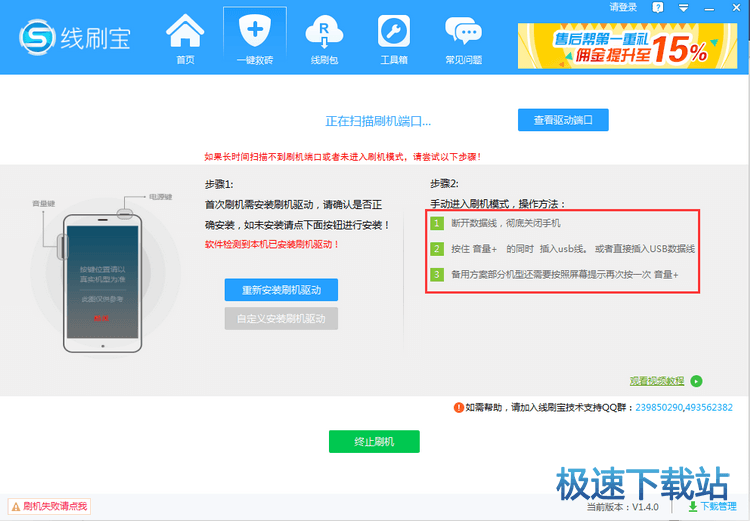
Task: Click the green play icon beside tutorial link
Action: coord(697,381)
